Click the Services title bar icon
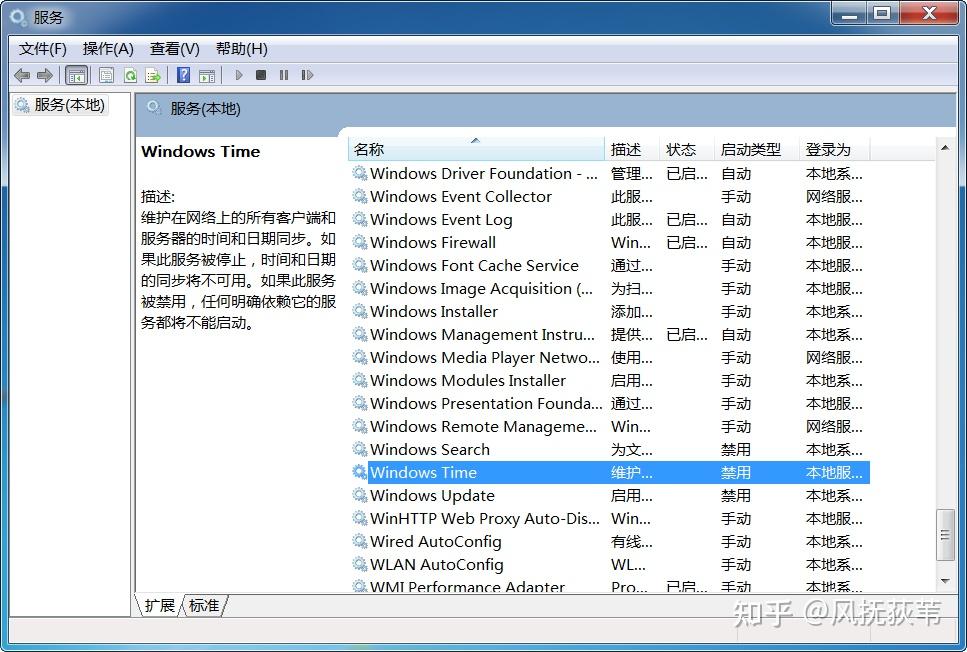The image size is (967, 652). pos(19,17)
